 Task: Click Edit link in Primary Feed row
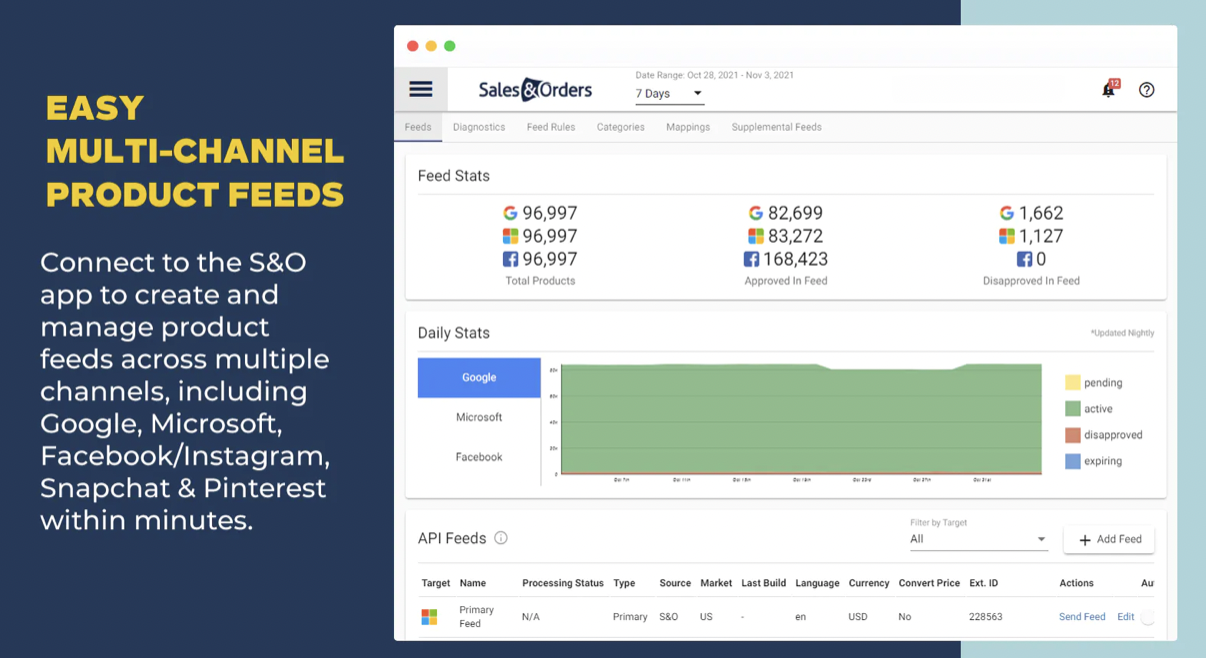pos(1126,617)
